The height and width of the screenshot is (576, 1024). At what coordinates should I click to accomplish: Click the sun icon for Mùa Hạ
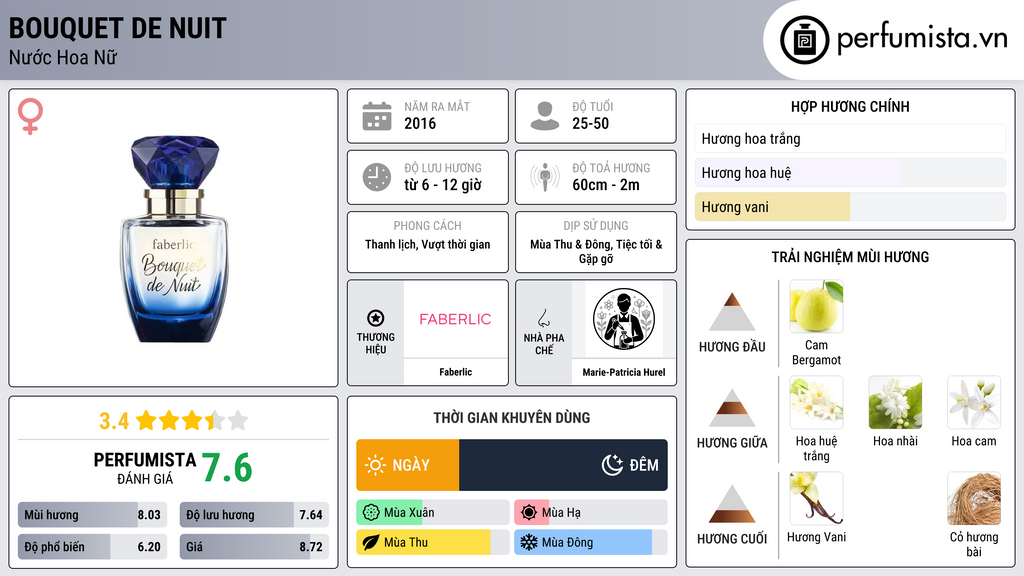(529, 513)
